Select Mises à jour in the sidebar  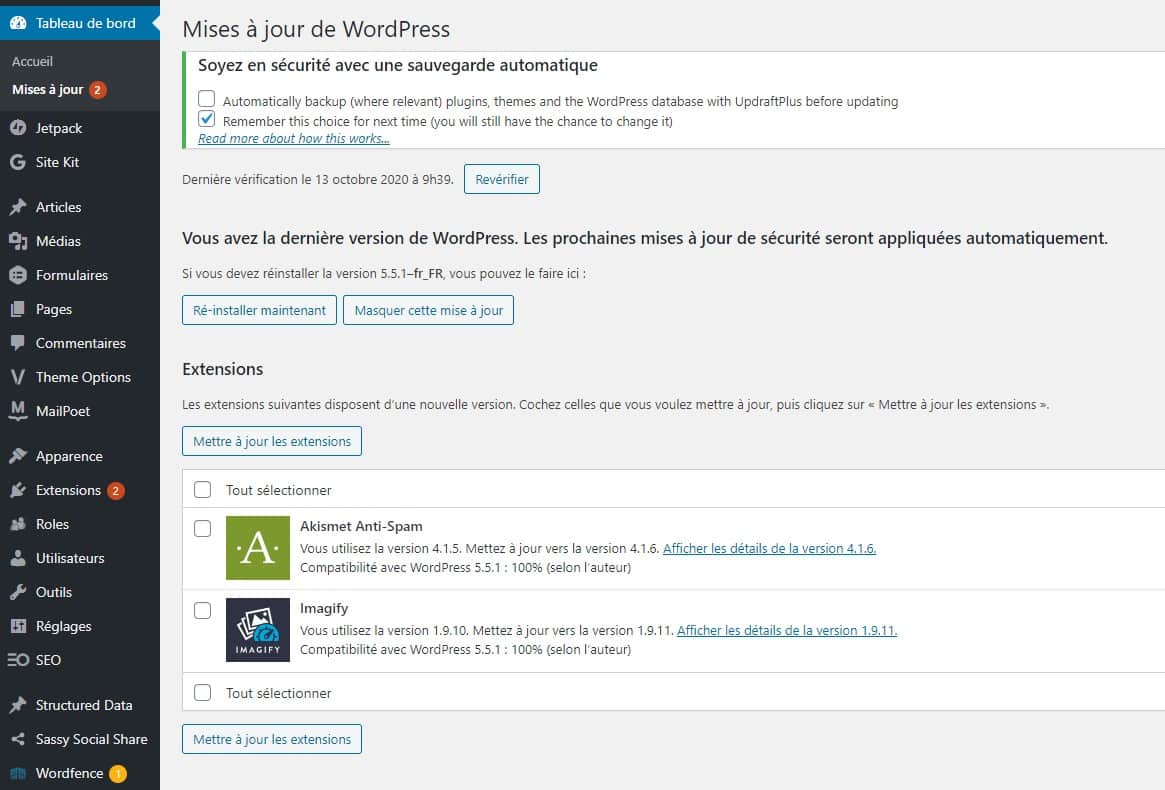(46, 89)
